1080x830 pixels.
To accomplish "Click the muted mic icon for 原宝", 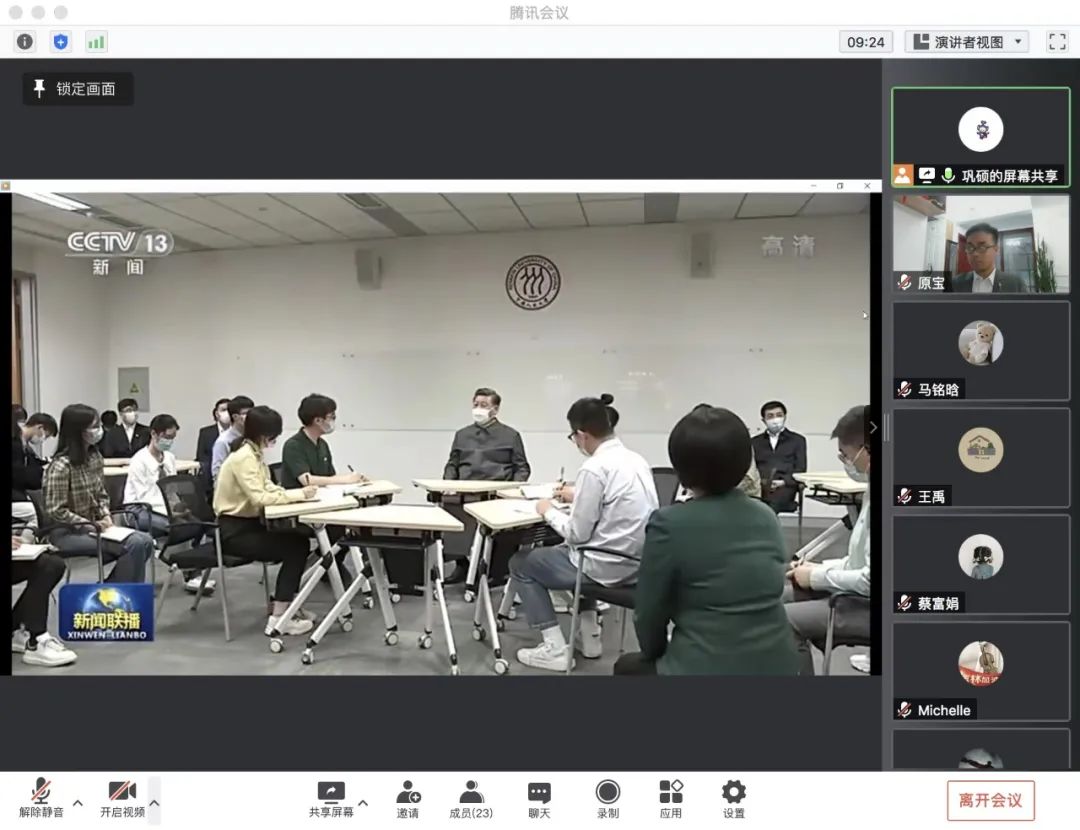I will [x=905, y=282].
